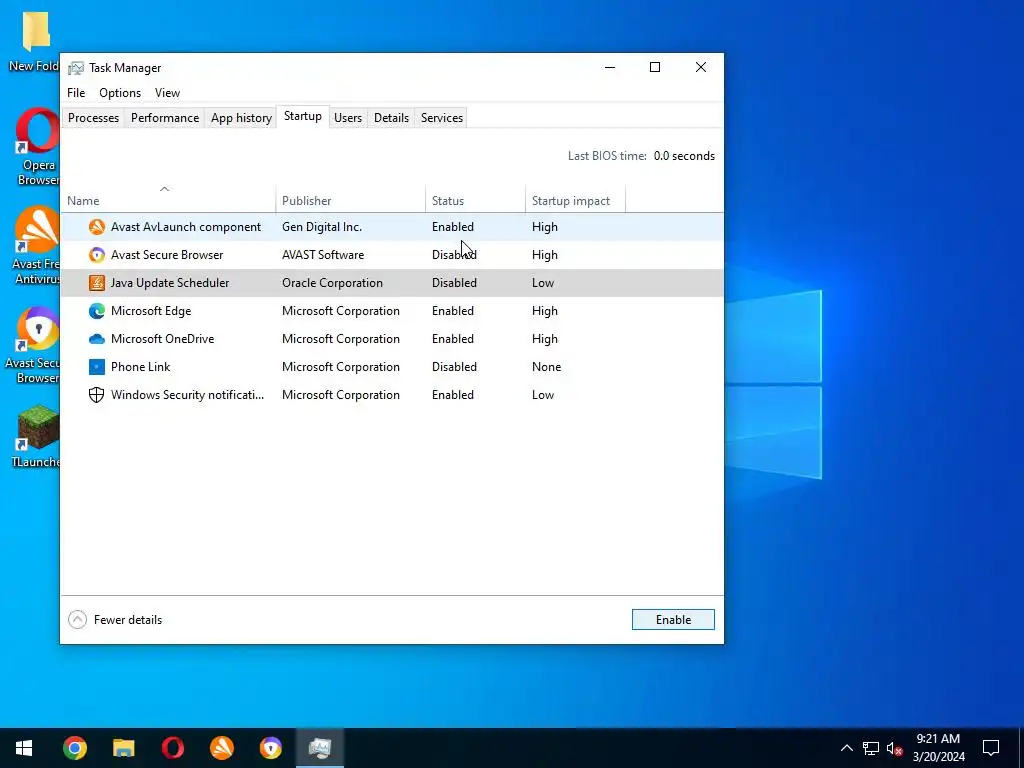Click the Microsoft Edge row icon
The height and width of the screenshot is (768, 1024).
tap(97, 311)
